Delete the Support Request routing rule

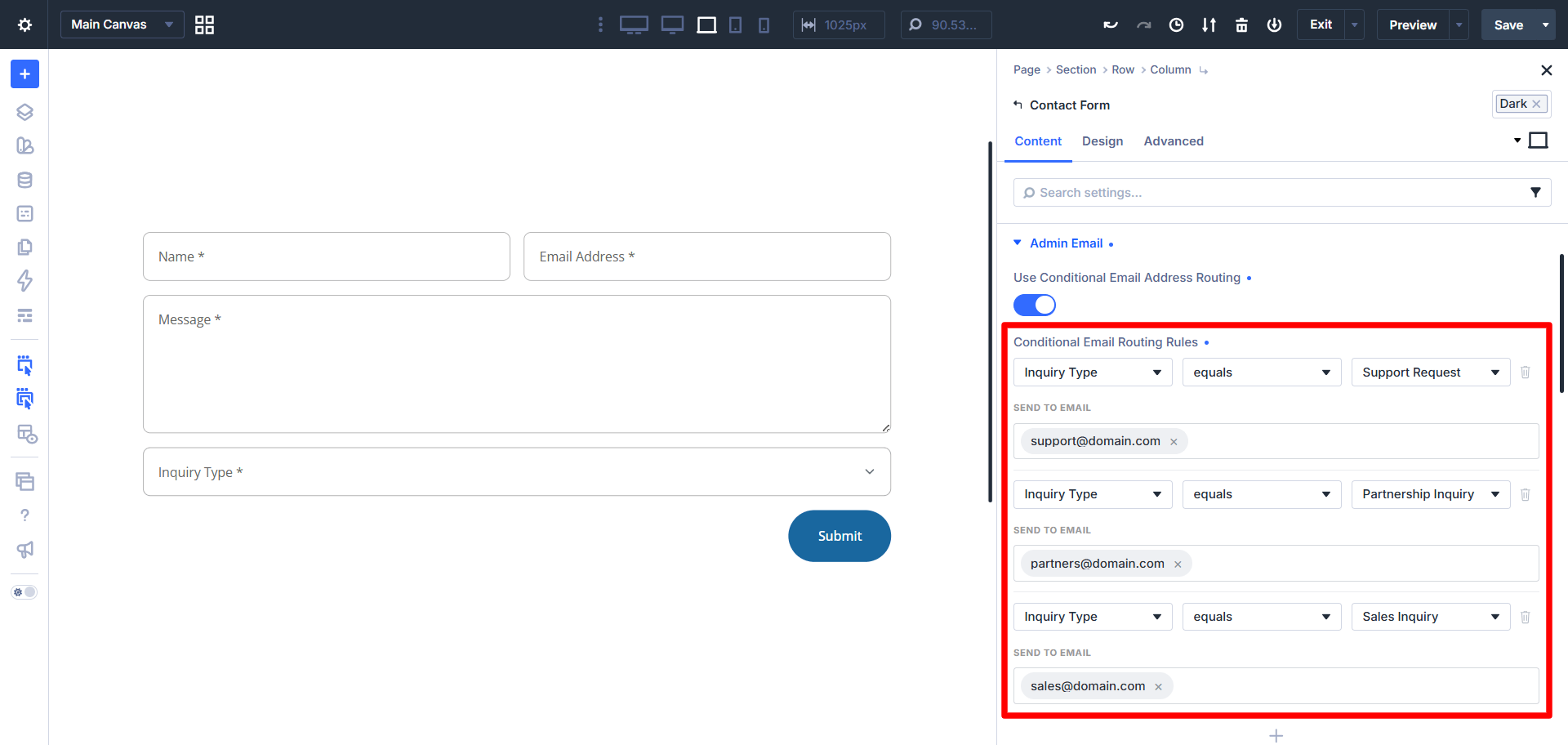pyautogui.click(x=1525, y=372)
